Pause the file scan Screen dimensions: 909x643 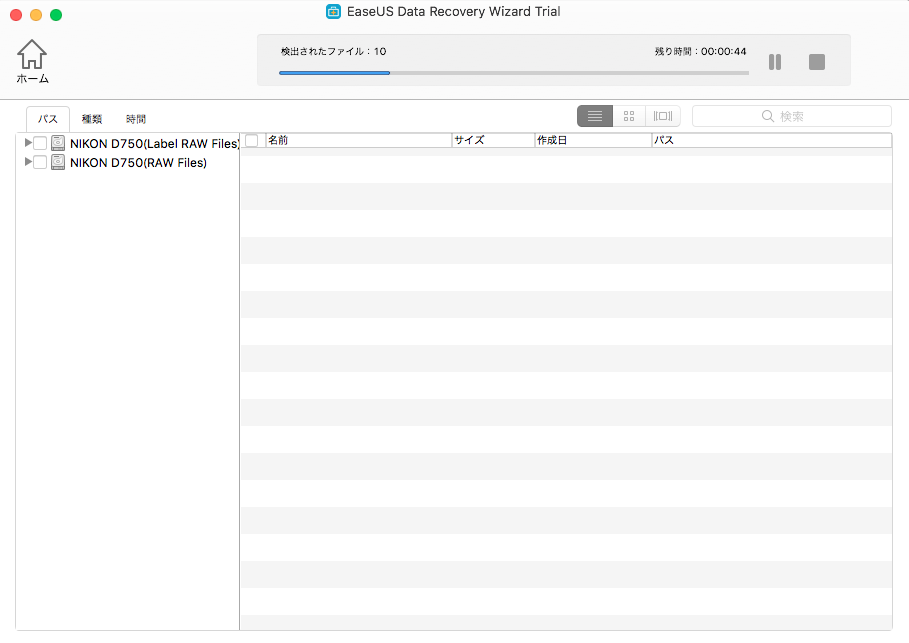coord(775,61)
